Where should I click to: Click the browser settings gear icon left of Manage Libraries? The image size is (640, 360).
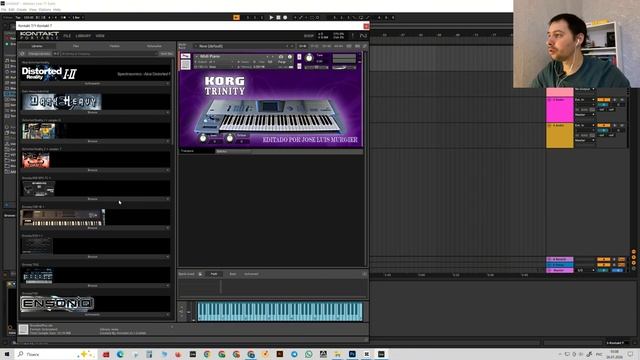[22, 53]
